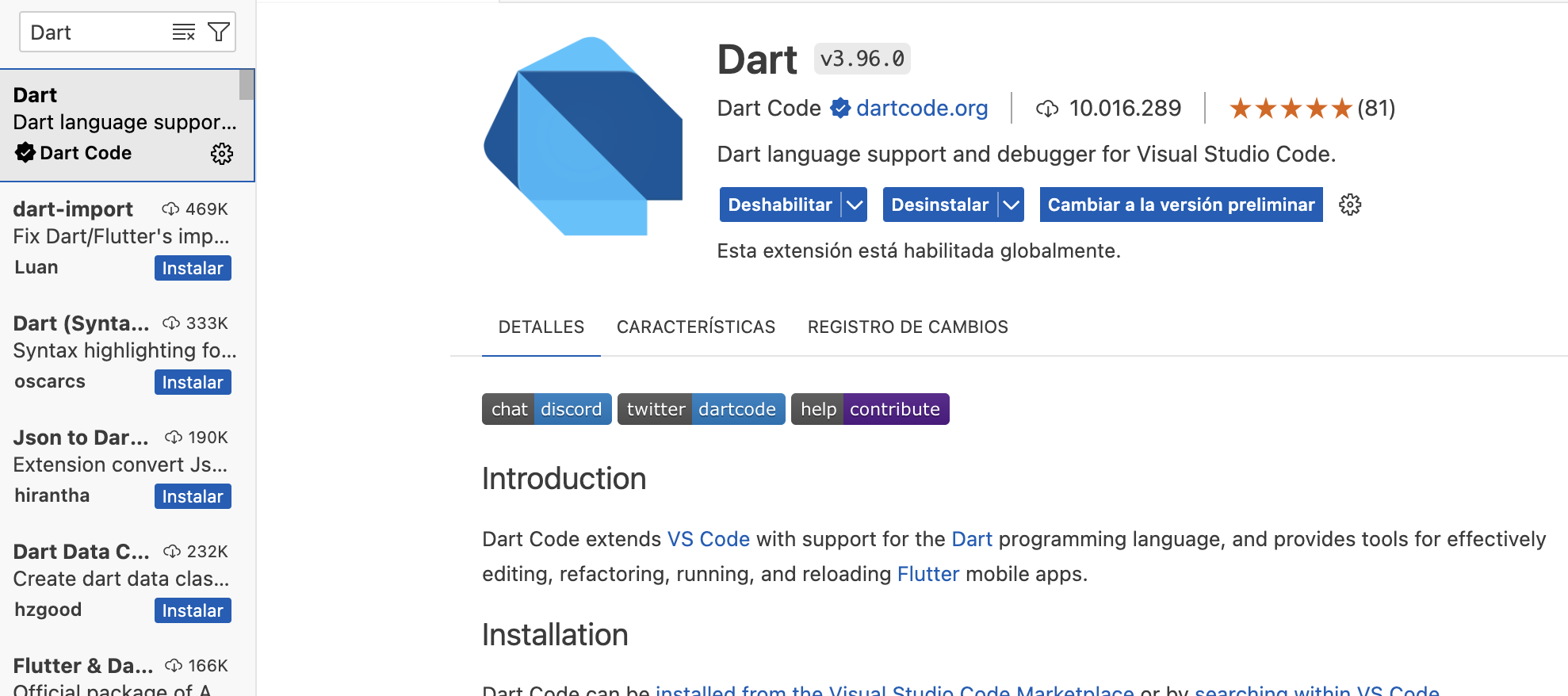Install the dart-import extension

click(193, 268)
